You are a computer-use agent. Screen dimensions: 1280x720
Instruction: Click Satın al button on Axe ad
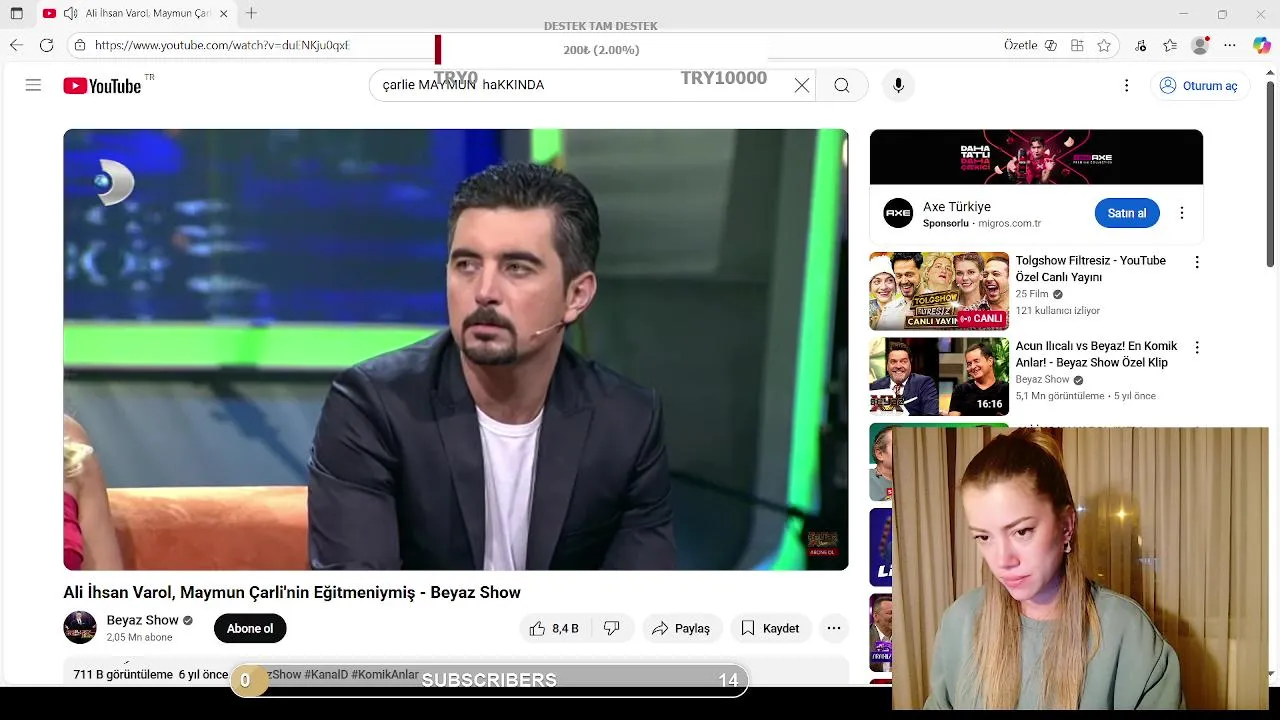(x=1127, y=213)
